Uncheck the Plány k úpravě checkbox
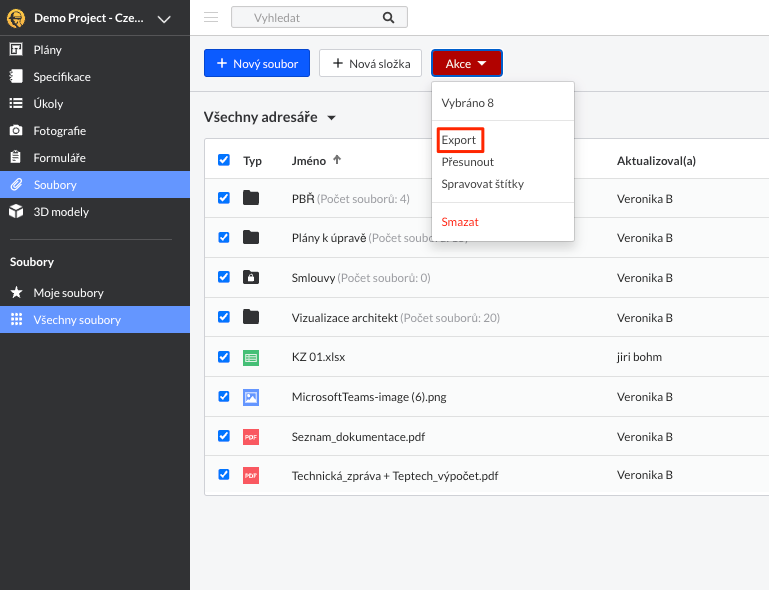 224,237
